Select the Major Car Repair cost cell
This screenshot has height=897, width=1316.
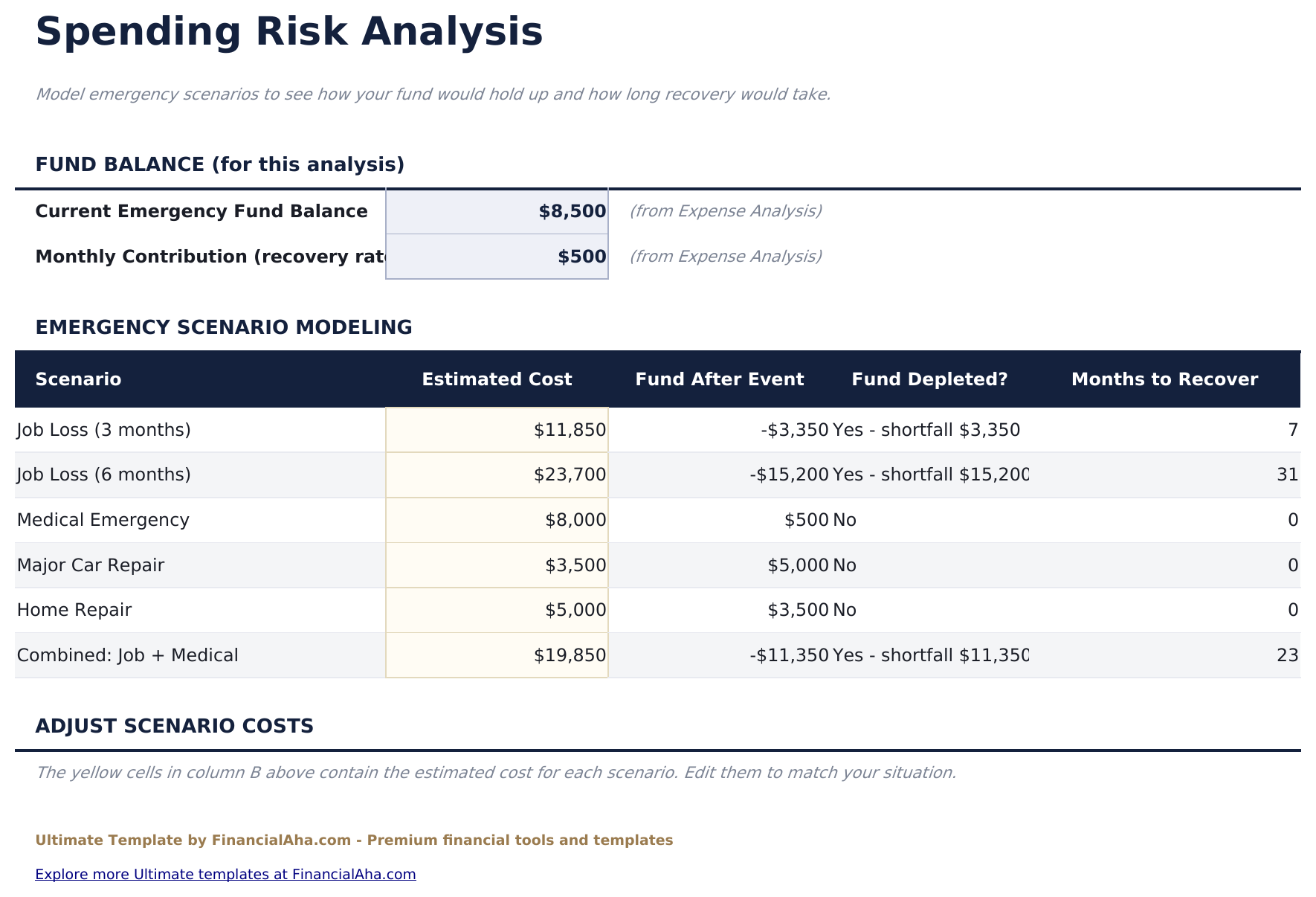click(497, 565)
